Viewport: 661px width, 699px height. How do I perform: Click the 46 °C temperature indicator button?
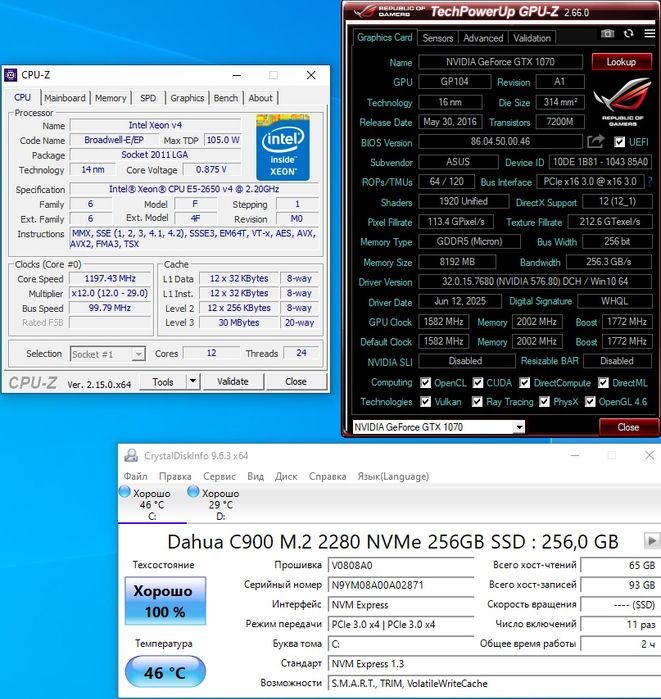tap(165, 672)
